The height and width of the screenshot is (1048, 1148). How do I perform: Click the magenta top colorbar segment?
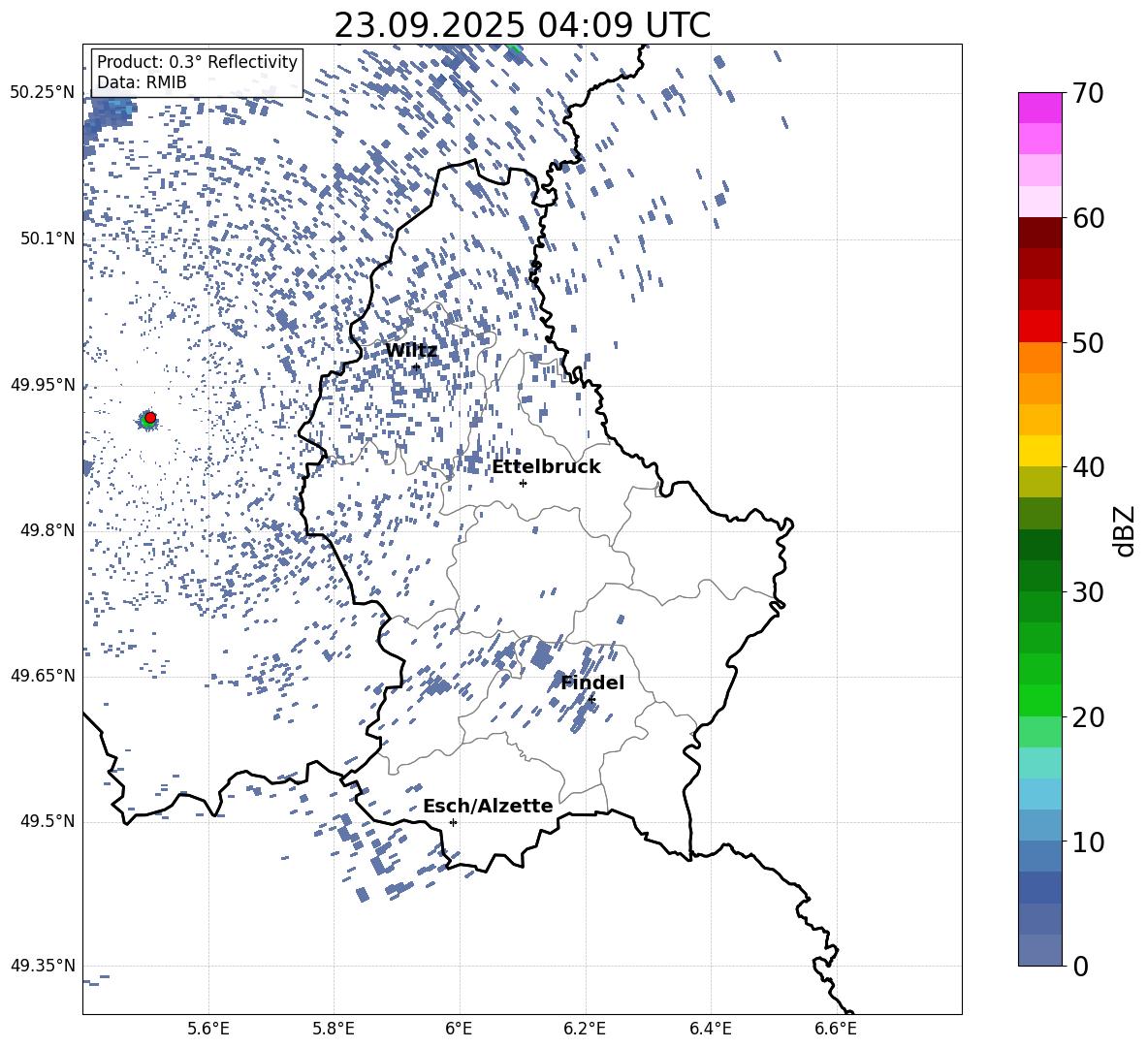1040,108
